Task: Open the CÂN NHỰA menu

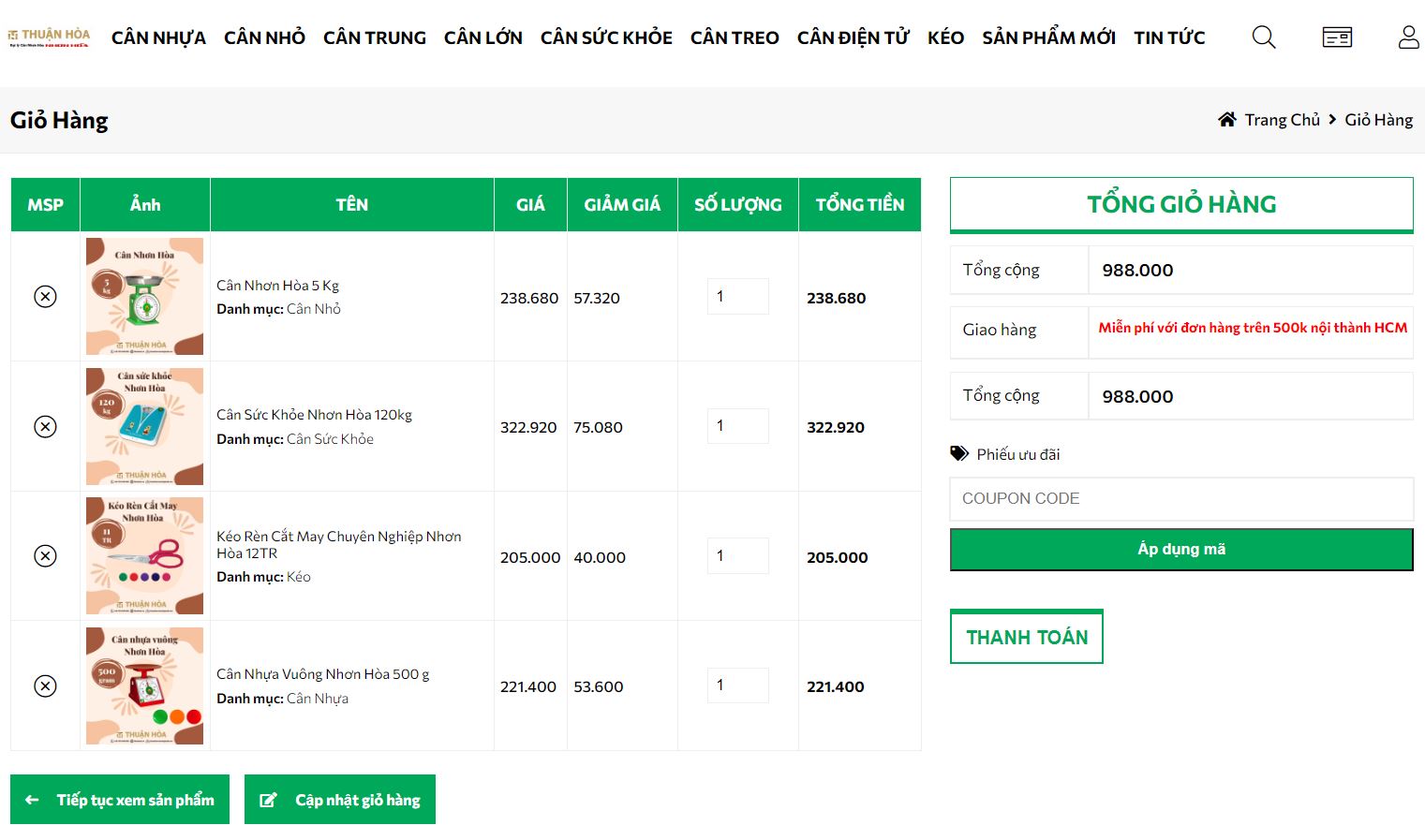Action: tap(158, 37)
